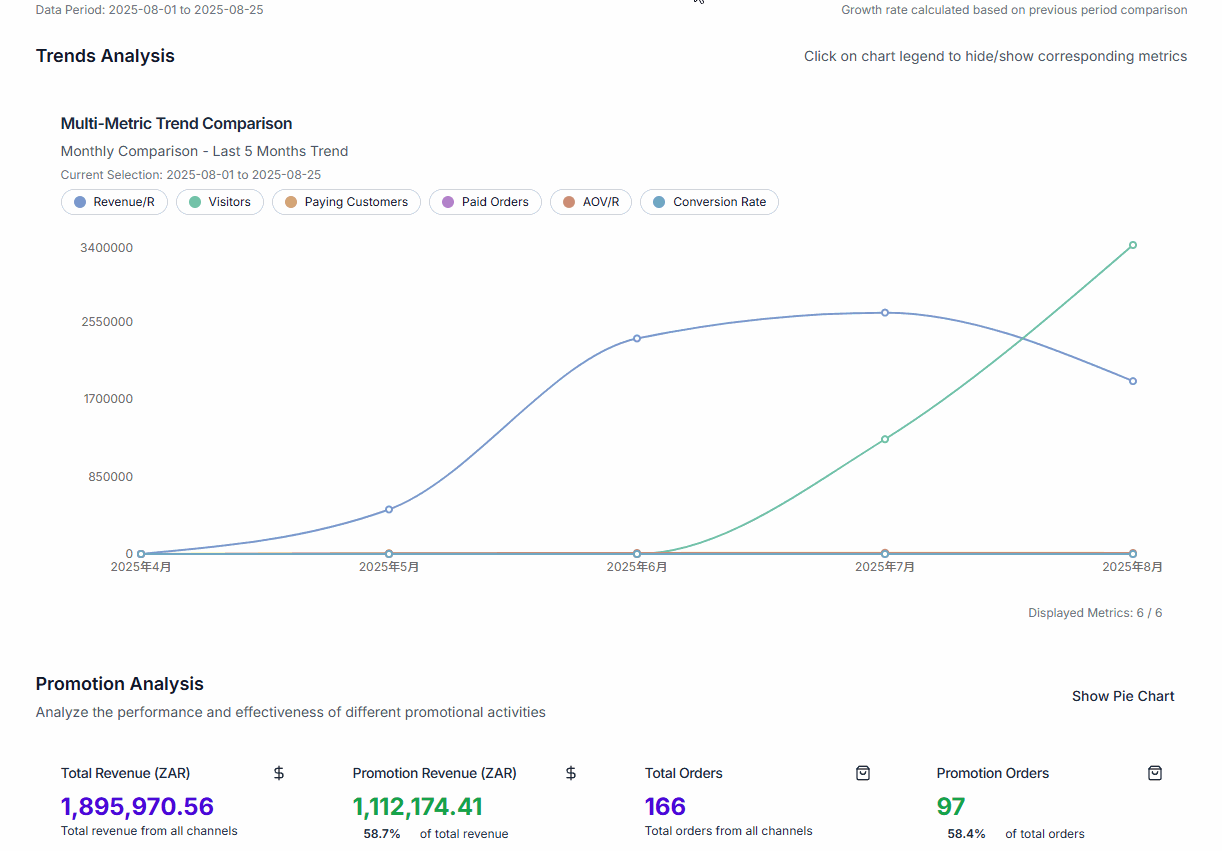The image size is (1222, 851).
Task: Click the shopping bag icon beside Total Orders
Action: click(863, 773)
